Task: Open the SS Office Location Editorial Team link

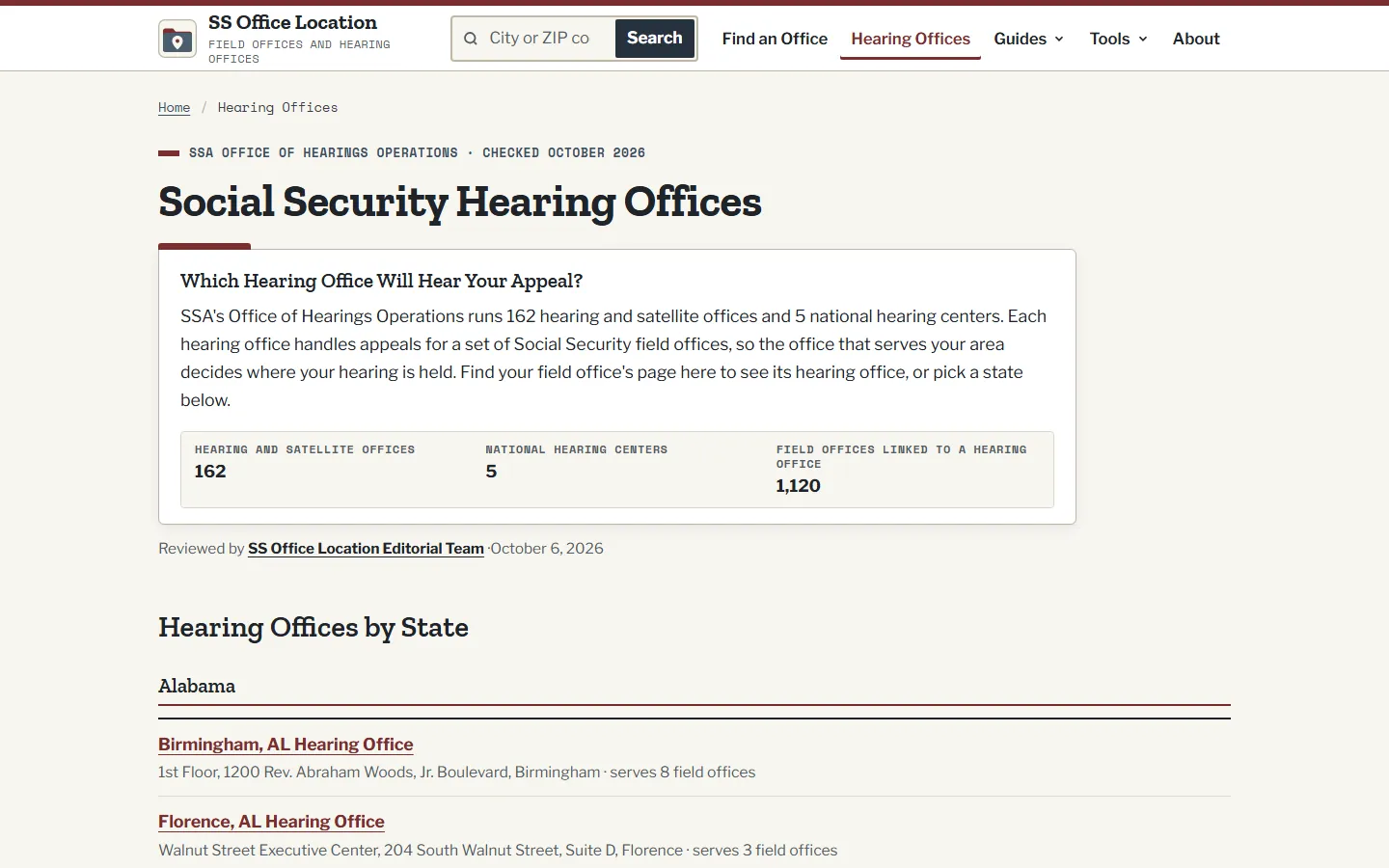Action: point(366,548)
